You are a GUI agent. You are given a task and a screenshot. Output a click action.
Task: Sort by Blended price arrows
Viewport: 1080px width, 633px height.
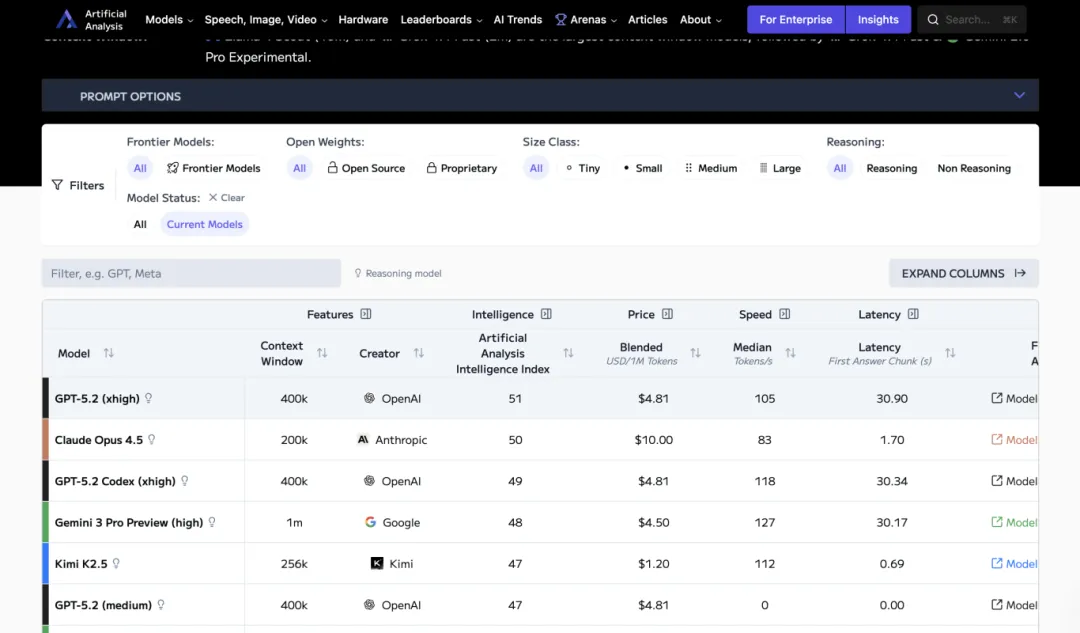tap(696, 353)
